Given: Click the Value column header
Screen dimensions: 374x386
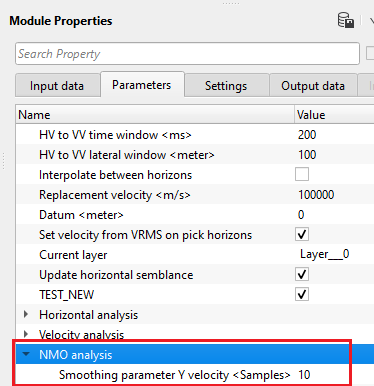Looking at the screenshot, I should (334, 115).
